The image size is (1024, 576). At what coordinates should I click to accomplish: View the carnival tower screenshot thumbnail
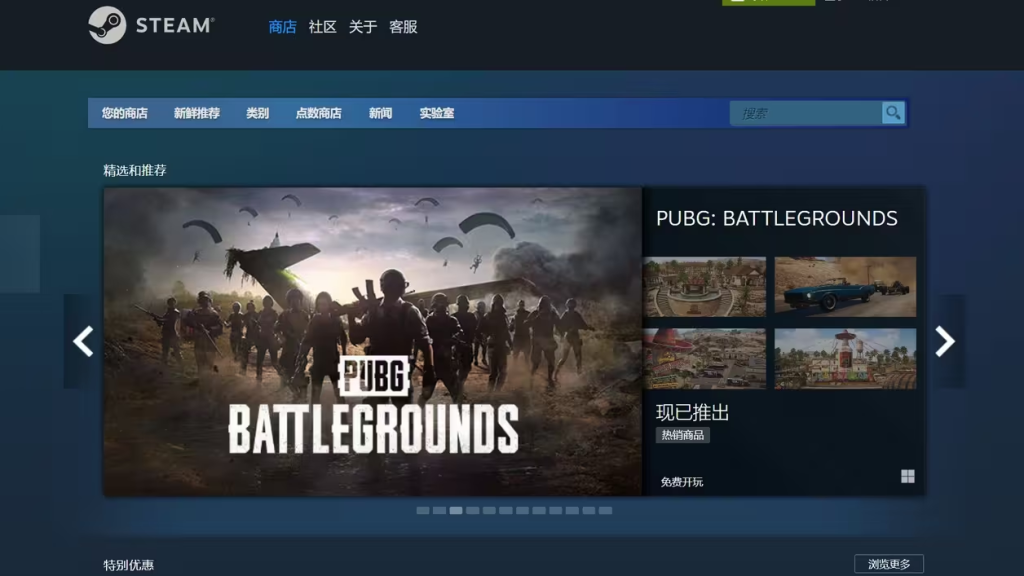click(x=845, y=359)
